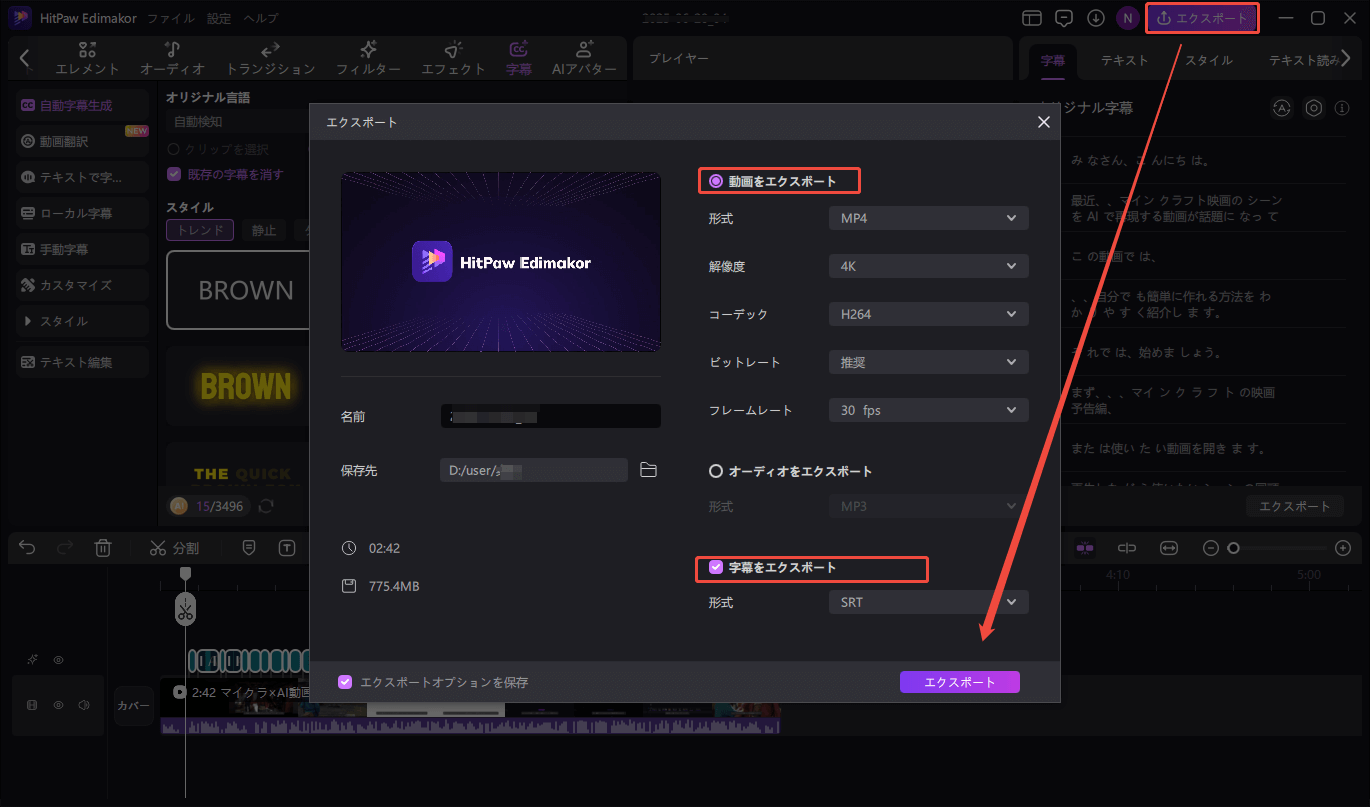Viewport: 1370px width, 807px height.
Task: Open the ヘルプ menu
Action: (x=261, y=19)
